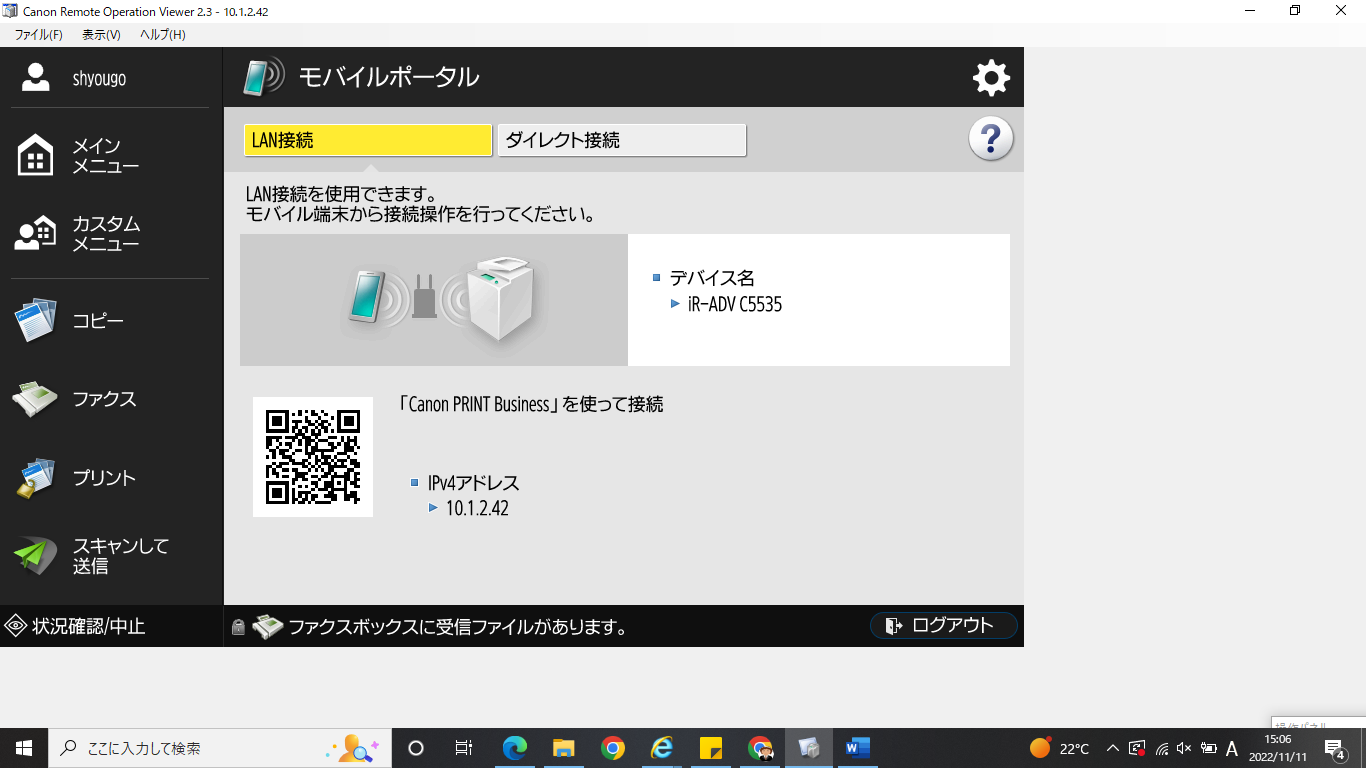Open Task View on the taskbar
Viewport: 1366px width, 768px height.
[x=464, y=748]
